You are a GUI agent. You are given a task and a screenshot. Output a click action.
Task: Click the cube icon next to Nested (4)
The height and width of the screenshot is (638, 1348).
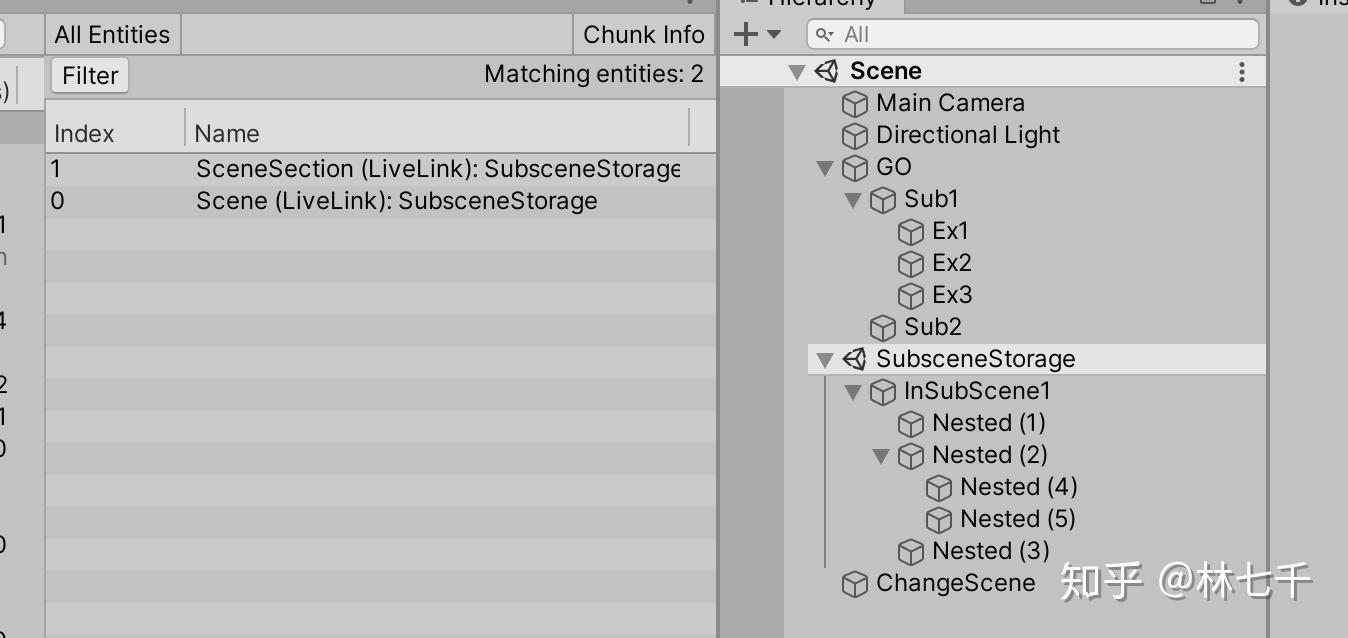click(940, 487)
